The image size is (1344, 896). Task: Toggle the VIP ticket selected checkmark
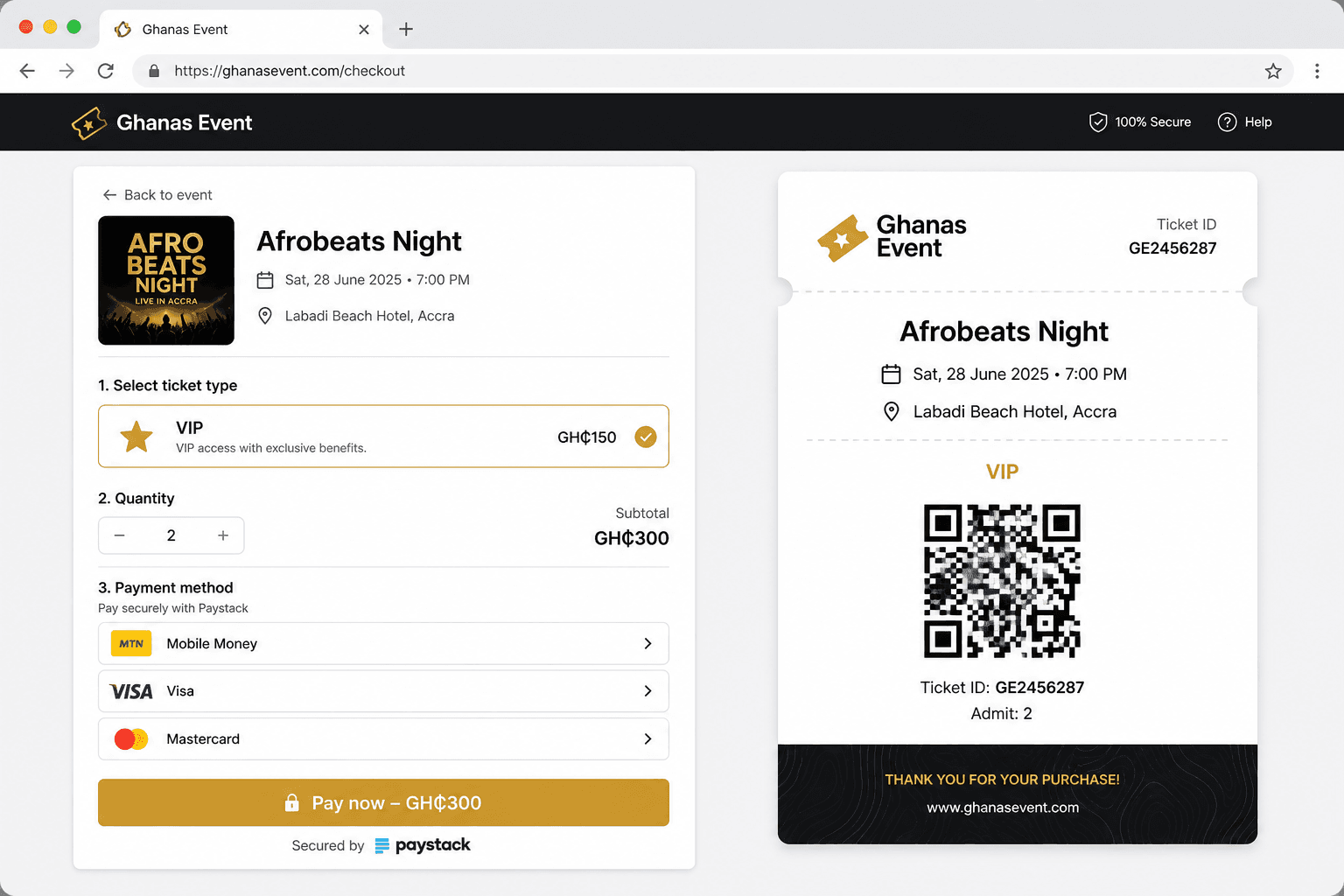click(646, 437)
